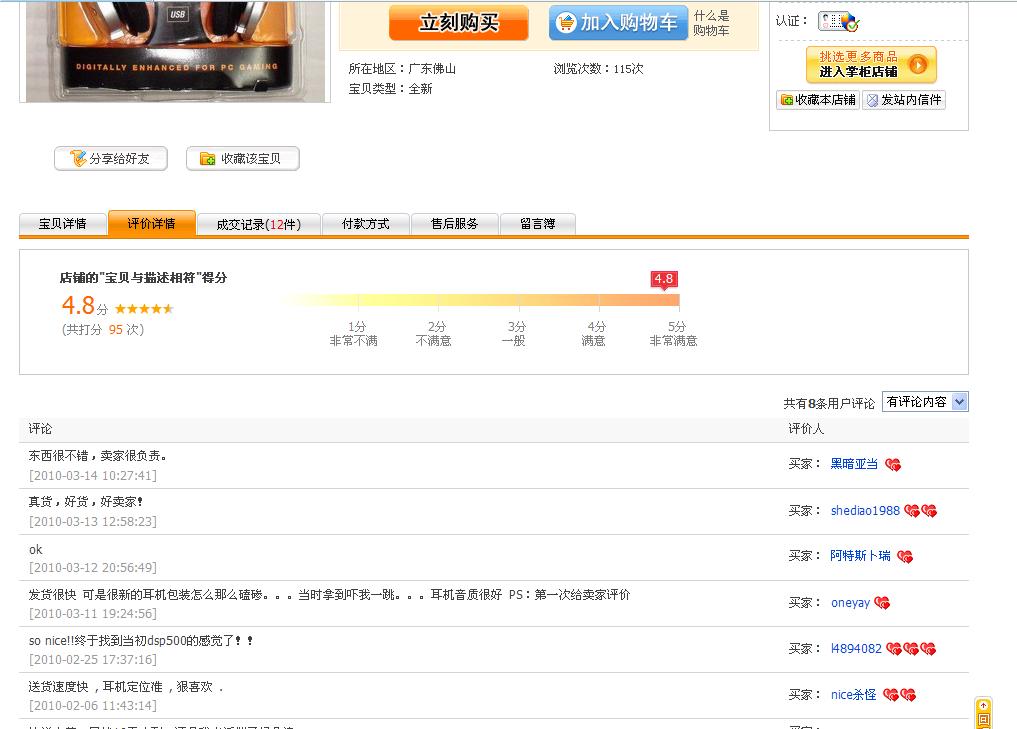Open buyer shediao1988's profile link

click(x=865, y=511)
